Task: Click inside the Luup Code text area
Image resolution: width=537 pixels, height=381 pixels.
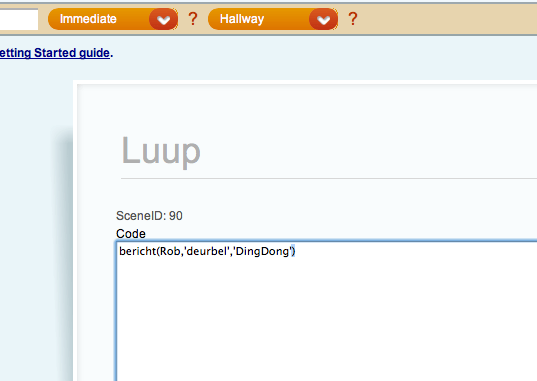Action: (x=326, y=312)
